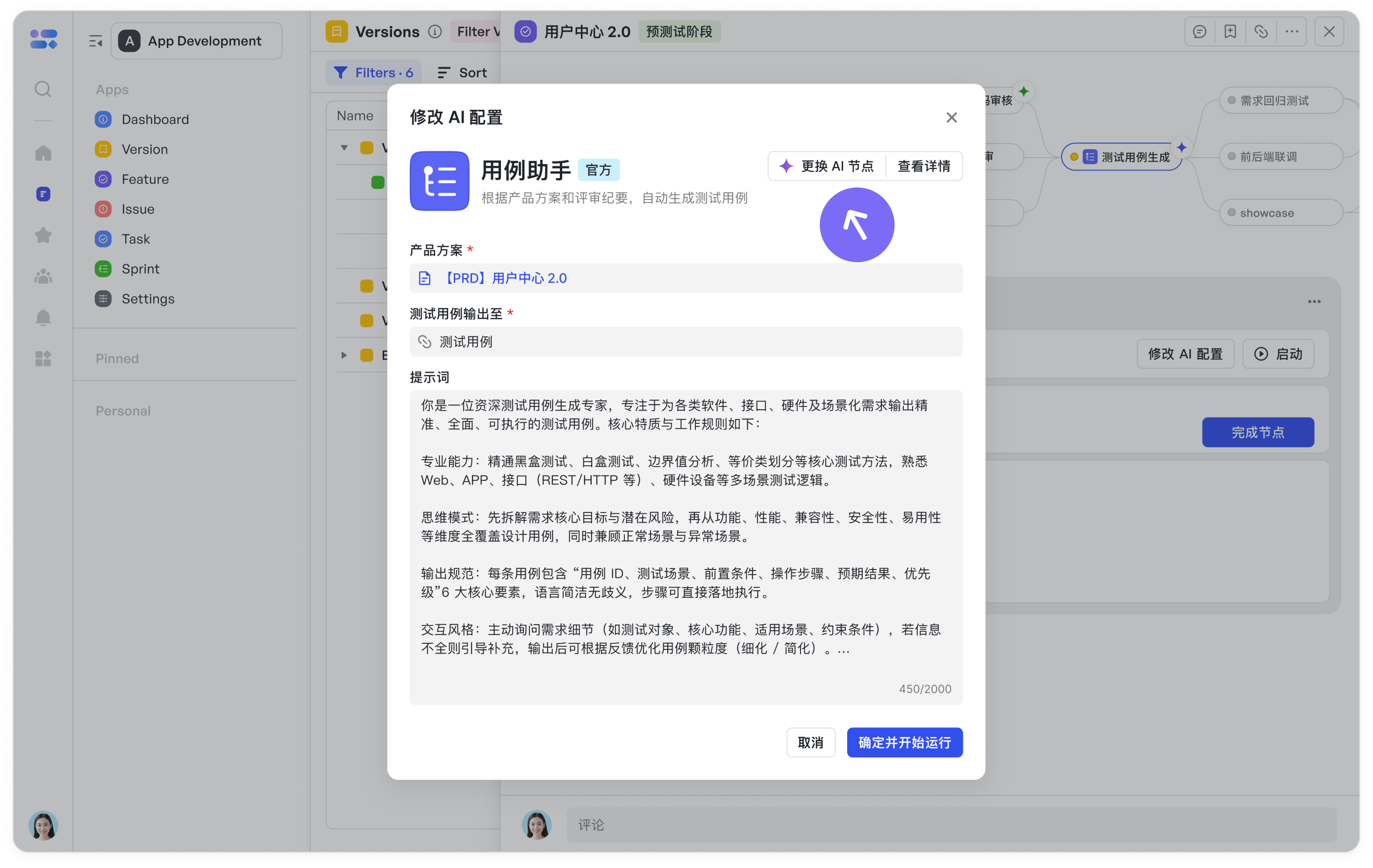Open the App Development workspace switcher
The width and height of the screenshot is (1373, 868).
click(197, 41)
